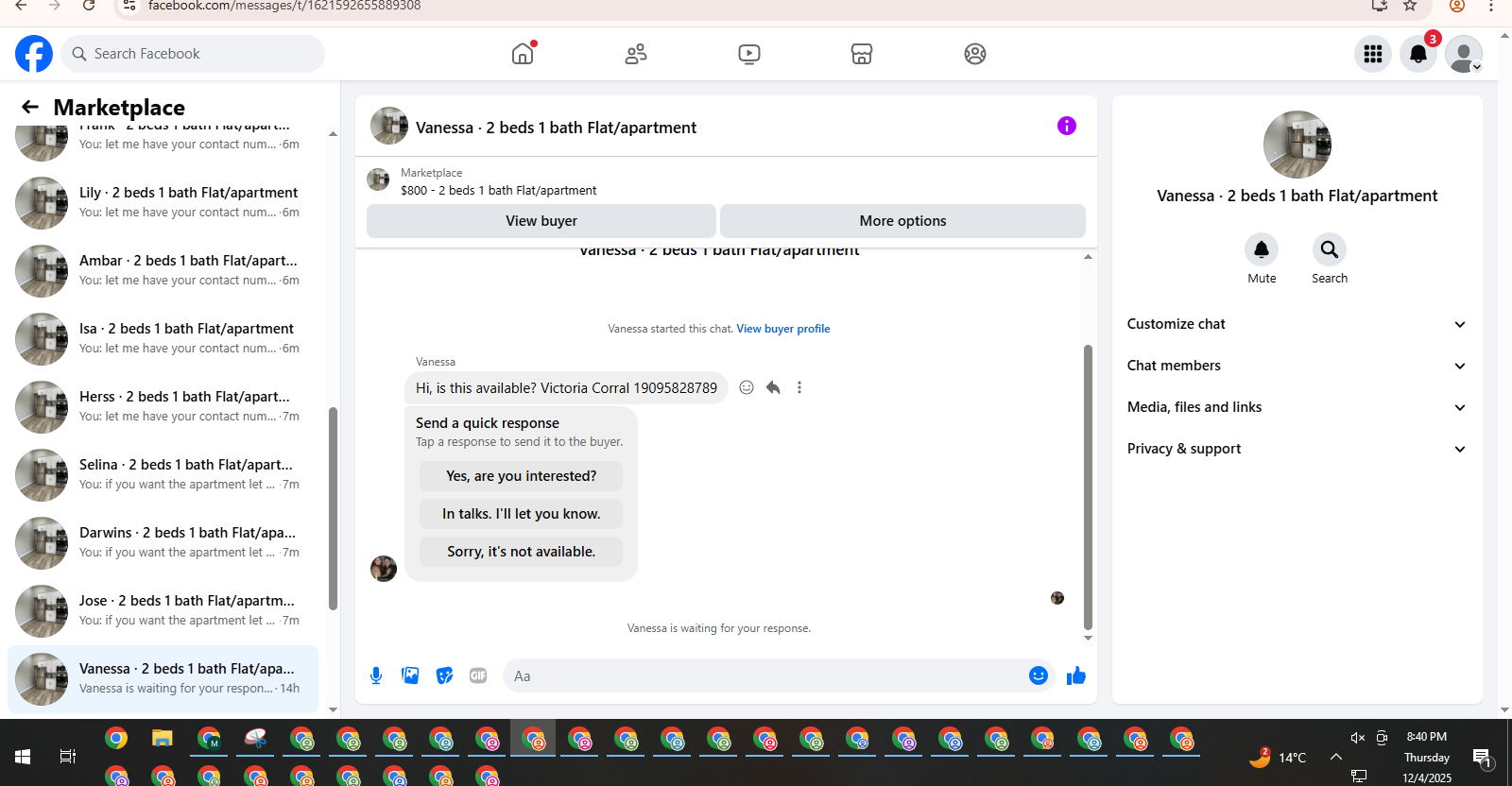Record a voice clip microphone icon
The width and height of the screenshot is (1512, 786).
(376, 675)
